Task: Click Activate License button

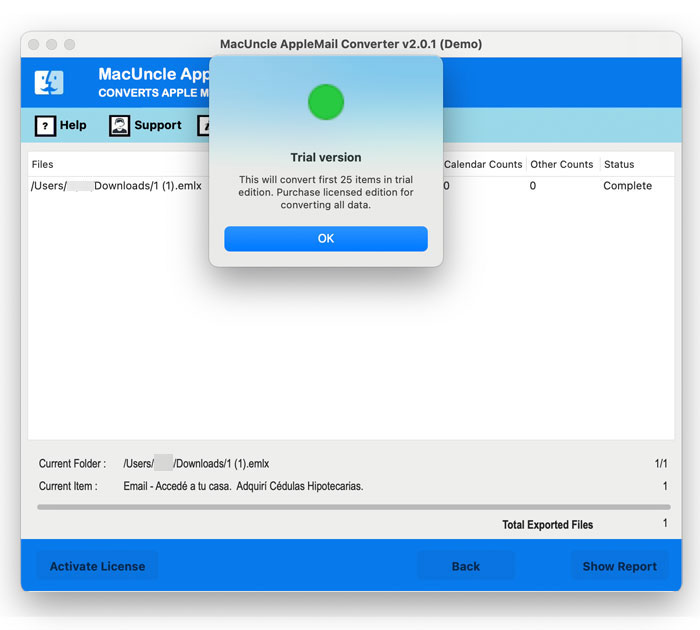Action: pos(97,566)
